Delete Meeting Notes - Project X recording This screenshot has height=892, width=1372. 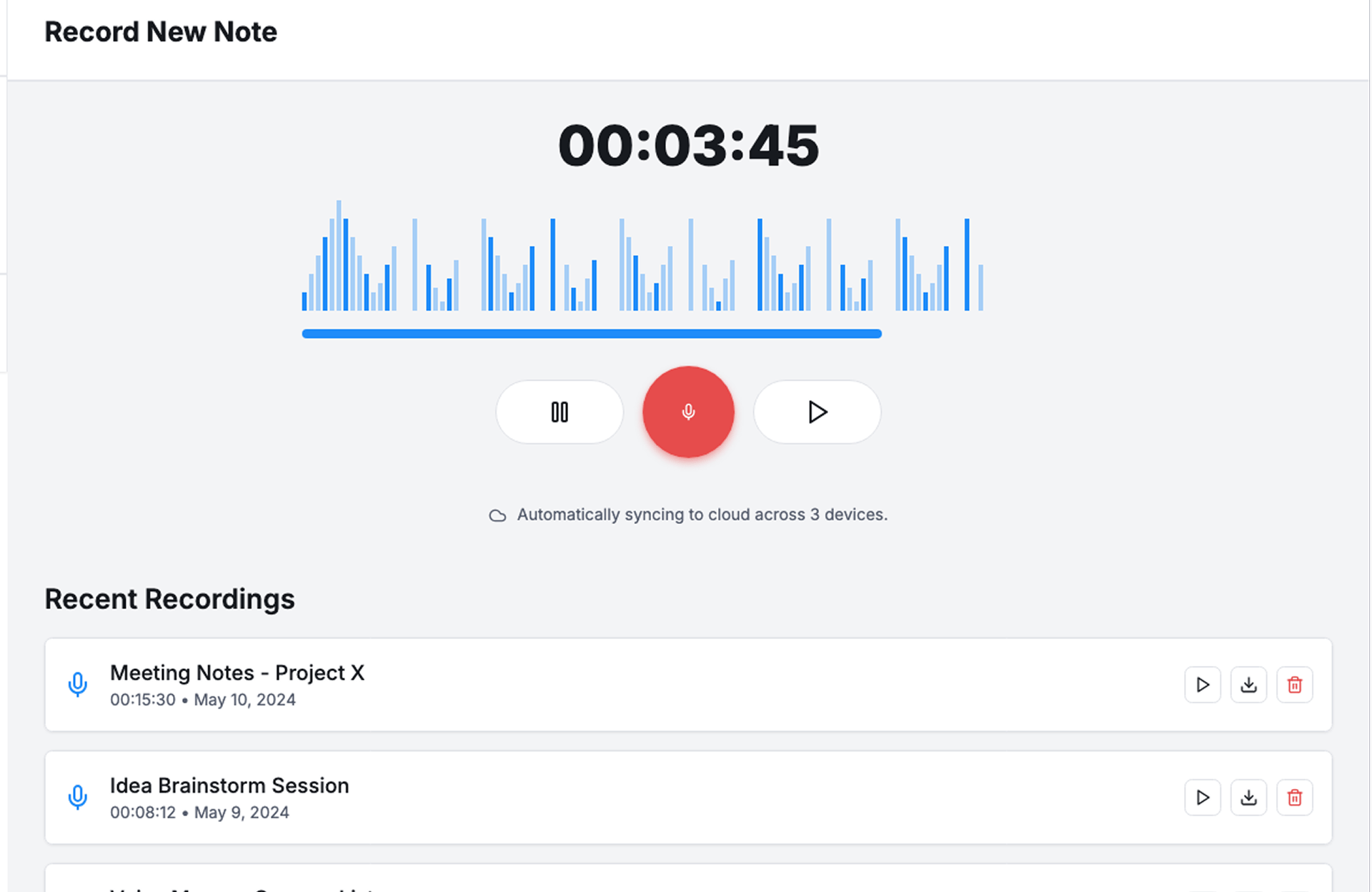[x=1294, y=685]
